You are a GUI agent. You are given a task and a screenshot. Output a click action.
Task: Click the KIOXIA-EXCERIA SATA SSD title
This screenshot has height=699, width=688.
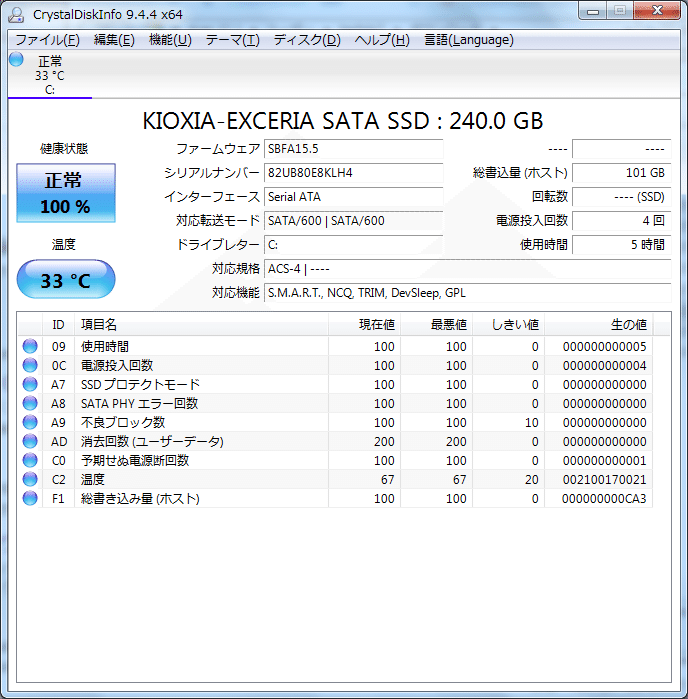pyautogui.click(x=342, y=121)
